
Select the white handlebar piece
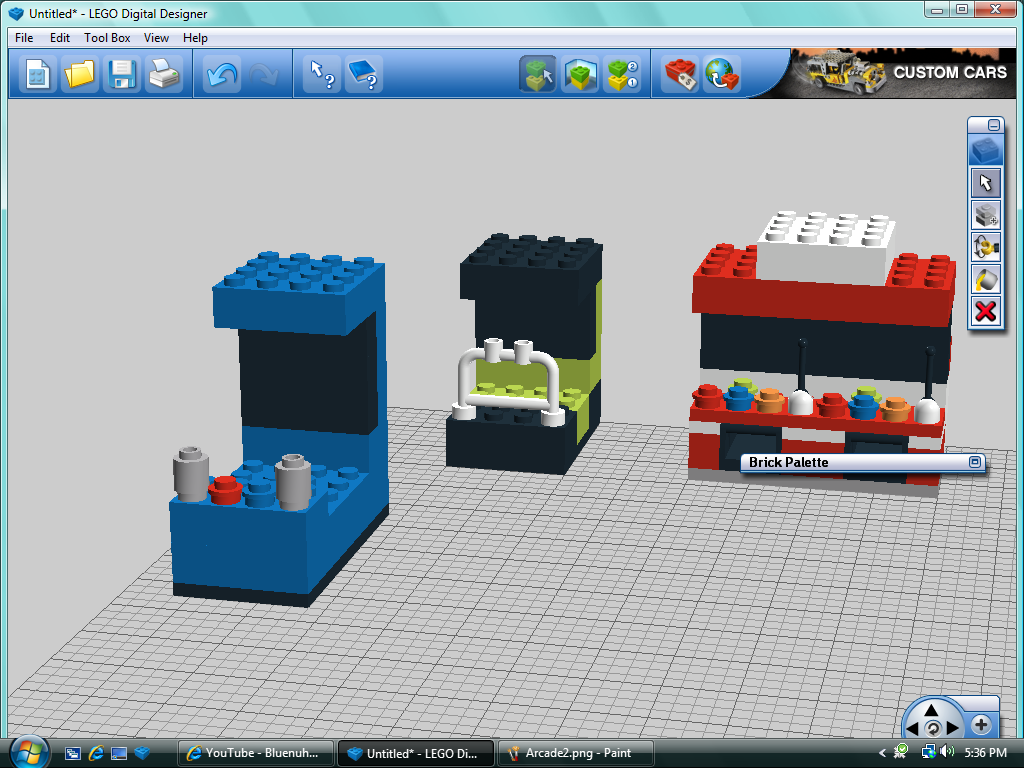point(507,381)
